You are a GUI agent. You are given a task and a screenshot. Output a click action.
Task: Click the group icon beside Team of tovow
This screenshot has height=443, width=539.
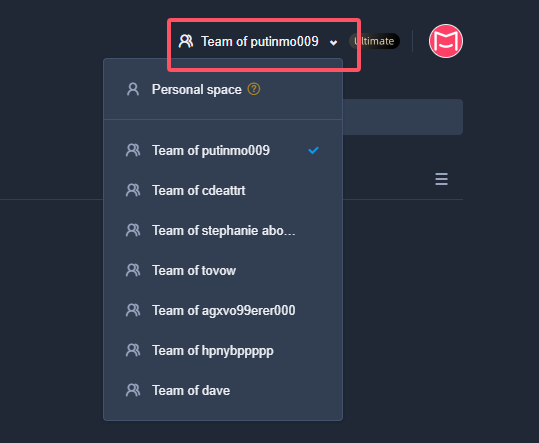click(x=133, y=270)
